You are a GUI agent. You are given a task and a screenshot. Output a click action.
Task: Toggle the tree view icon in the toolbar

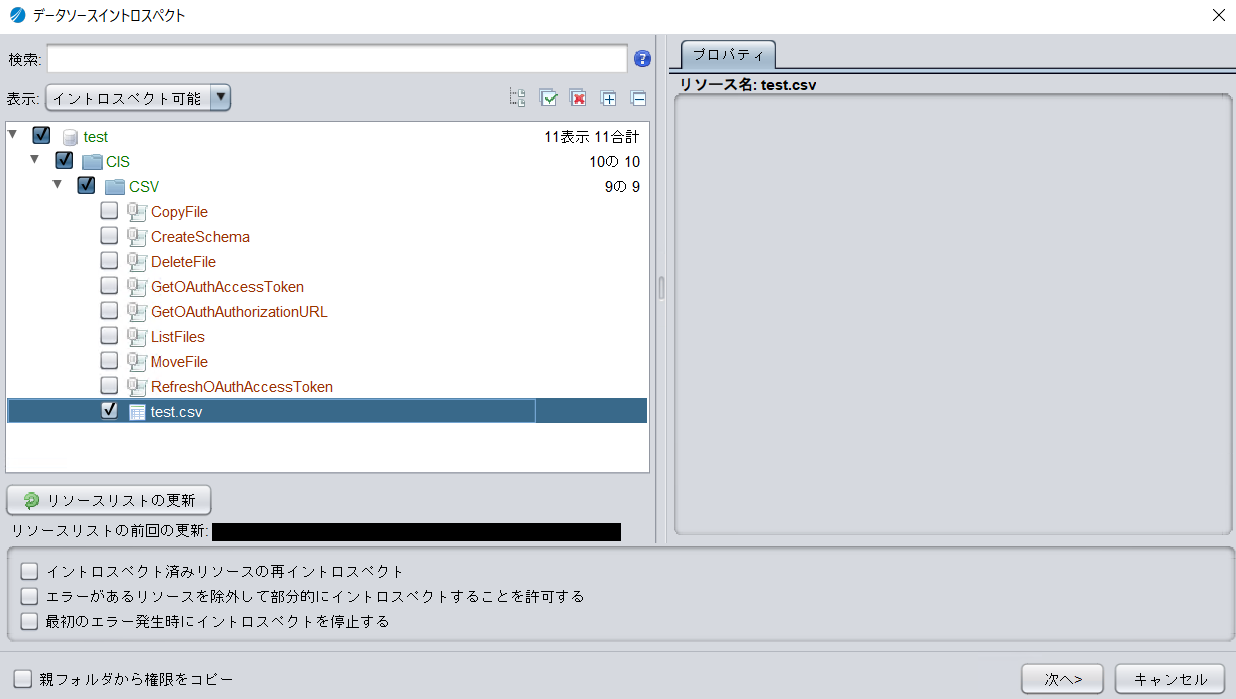(x=517, y=98)
